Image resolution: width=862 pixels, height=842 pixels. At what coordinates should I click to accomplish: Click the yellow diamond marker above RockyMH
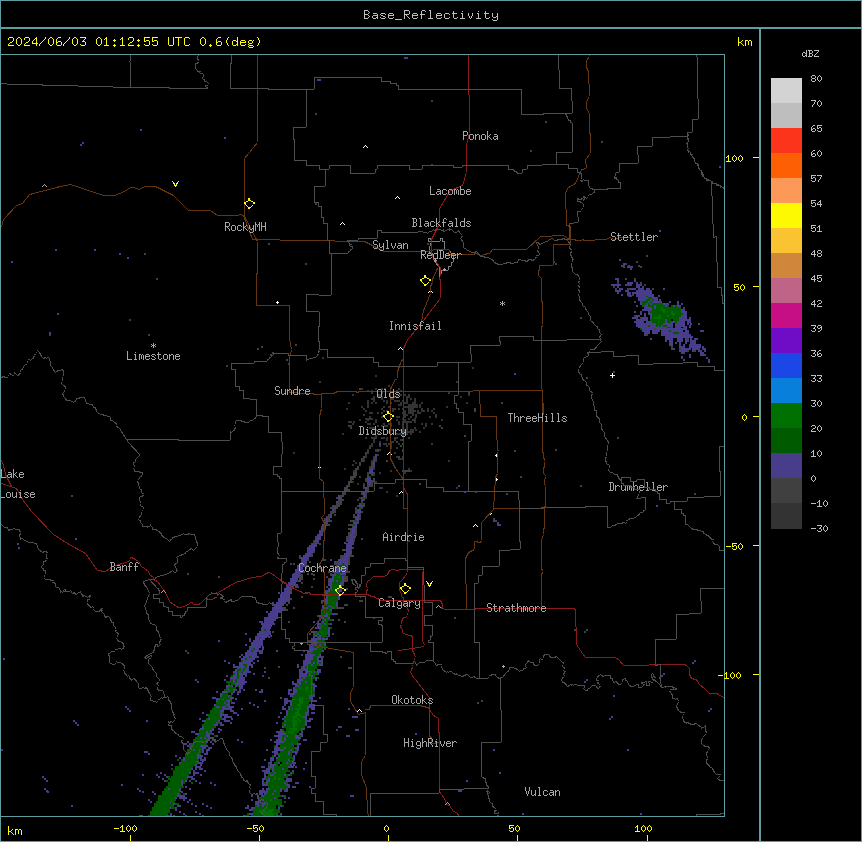[249, 204]
